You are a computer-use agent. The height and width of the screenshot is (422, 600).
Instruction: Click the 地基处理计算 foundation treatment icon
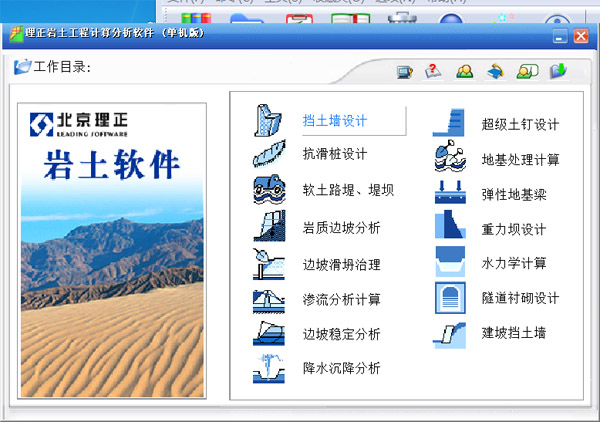(450, 156)
